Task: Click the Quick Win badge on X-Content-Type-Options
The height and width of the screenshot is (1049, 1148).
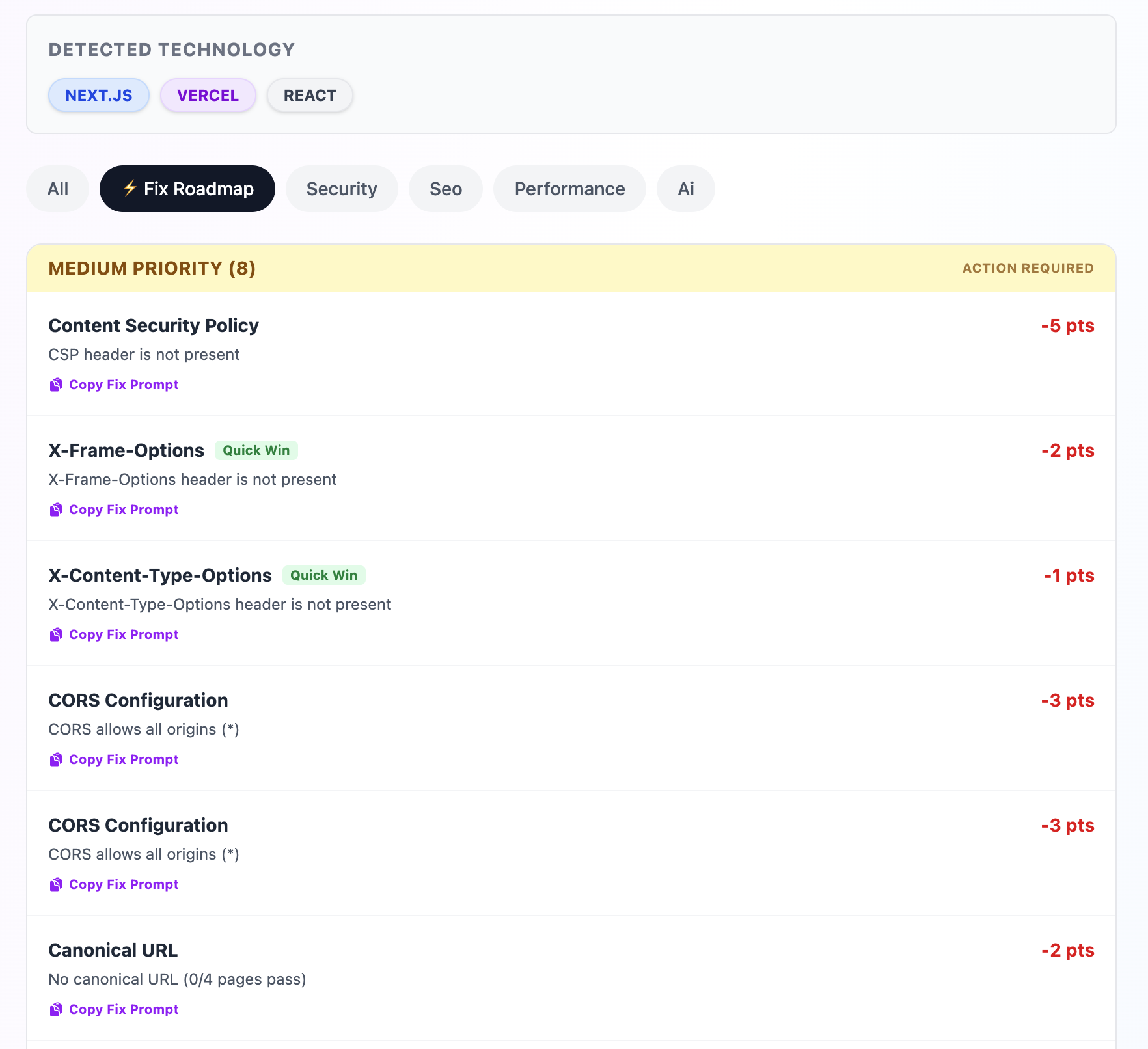Action: (323, 575)
